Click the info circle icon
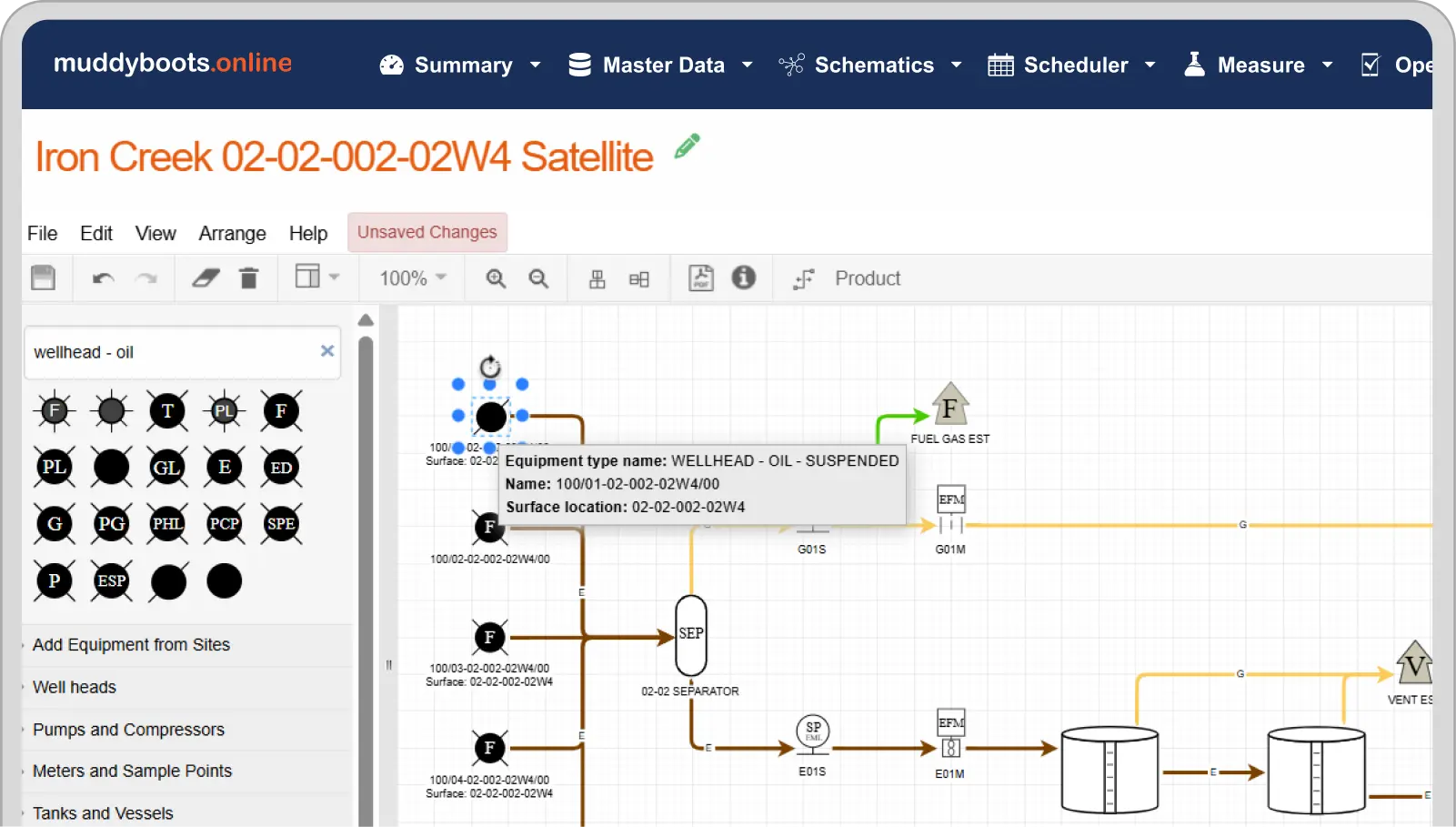1456x827 pixels. pyautogui.click(x=743, y=277)
